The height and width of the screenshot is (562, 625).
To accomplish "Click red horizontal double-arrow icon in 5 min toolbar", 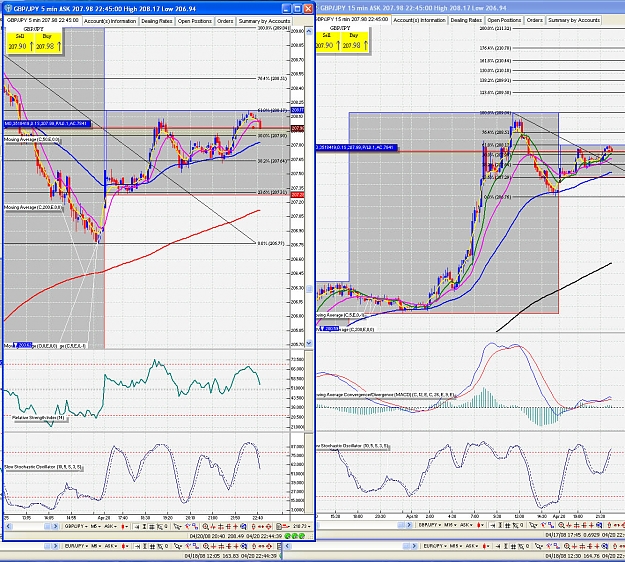I will (x=261, y=527).
